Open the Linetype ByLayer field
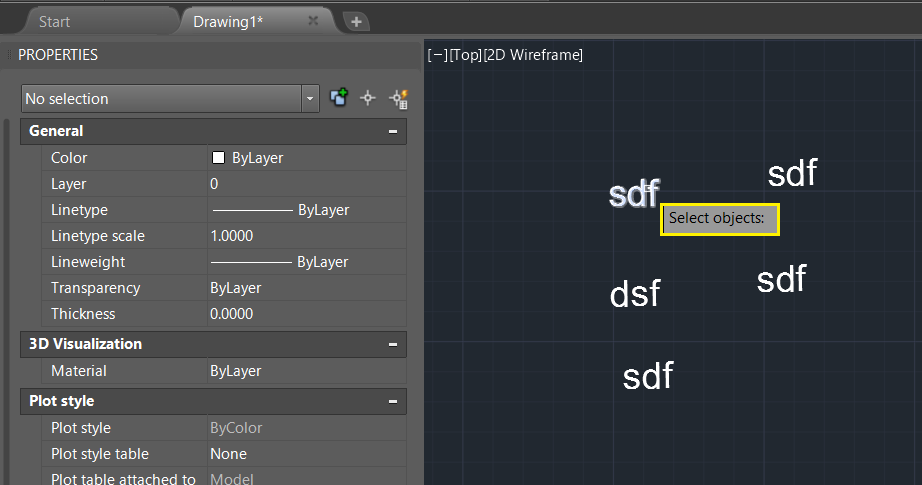Image resolution: width=922 pixels, height=485 pixels. tap(307, 210)
